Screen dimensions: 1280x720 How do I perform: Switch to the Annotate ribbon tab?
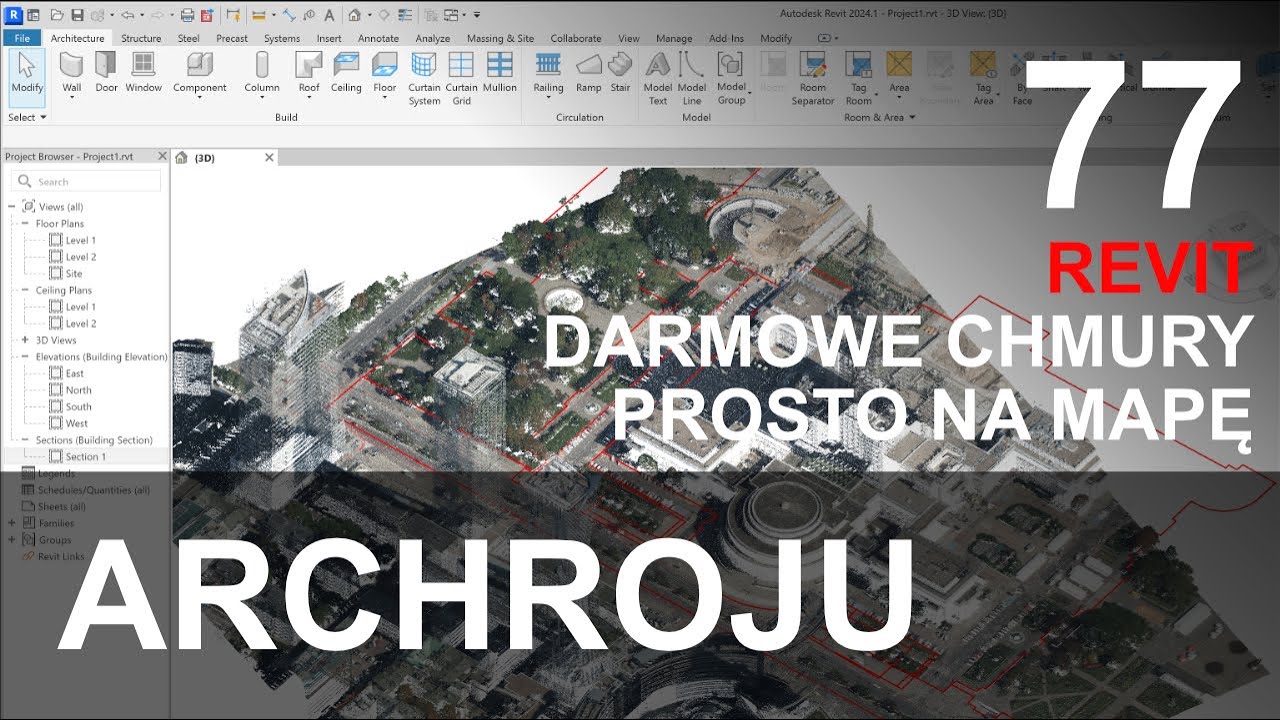(x=379, y=38)
